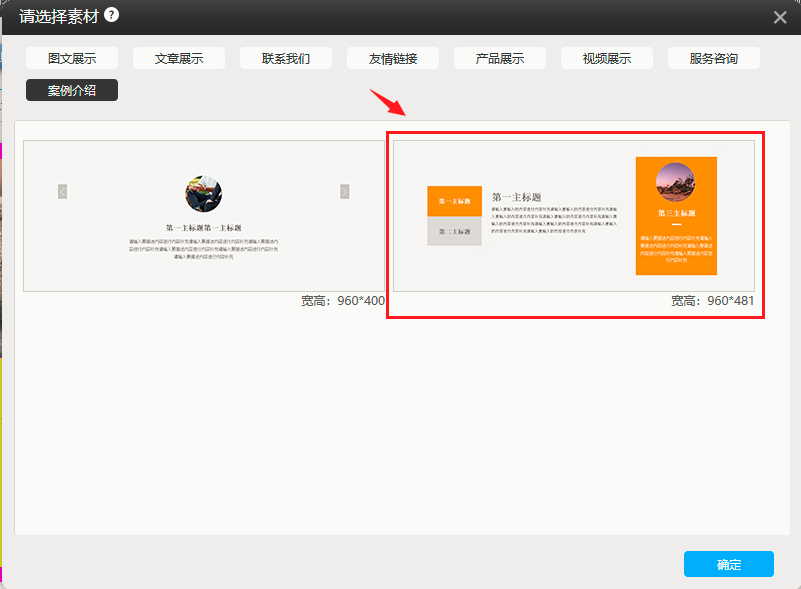Select the 联系我们 tab
Screen dimensions: 801x589
[x=286, y=58]
